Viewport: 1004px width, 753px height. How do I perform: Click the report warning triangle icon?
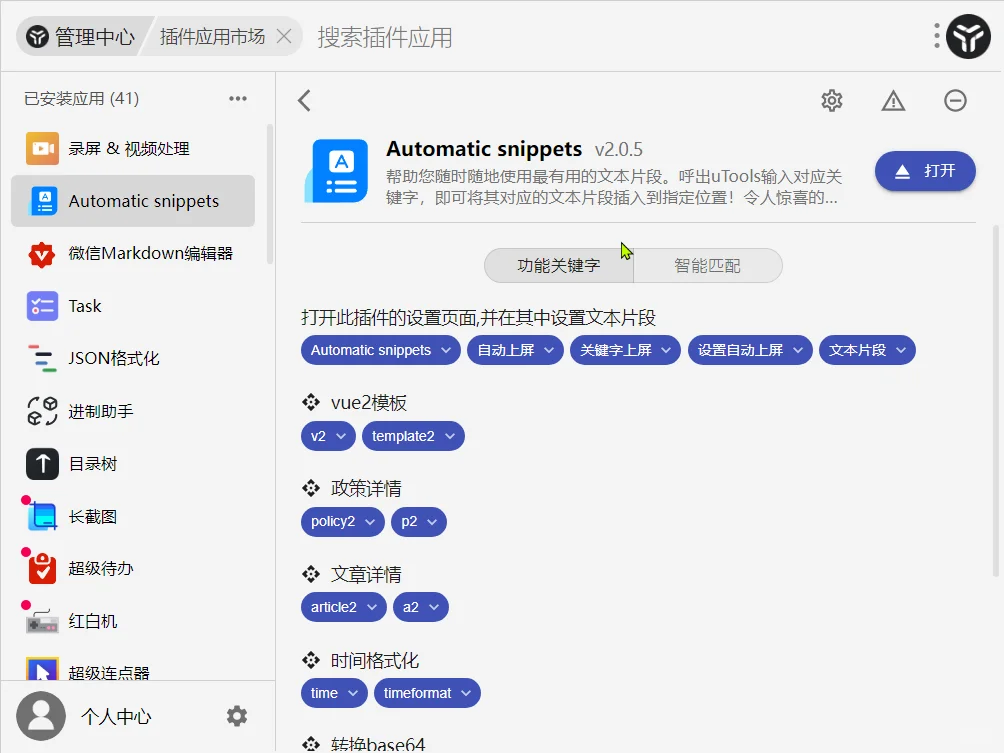(893, 100)
